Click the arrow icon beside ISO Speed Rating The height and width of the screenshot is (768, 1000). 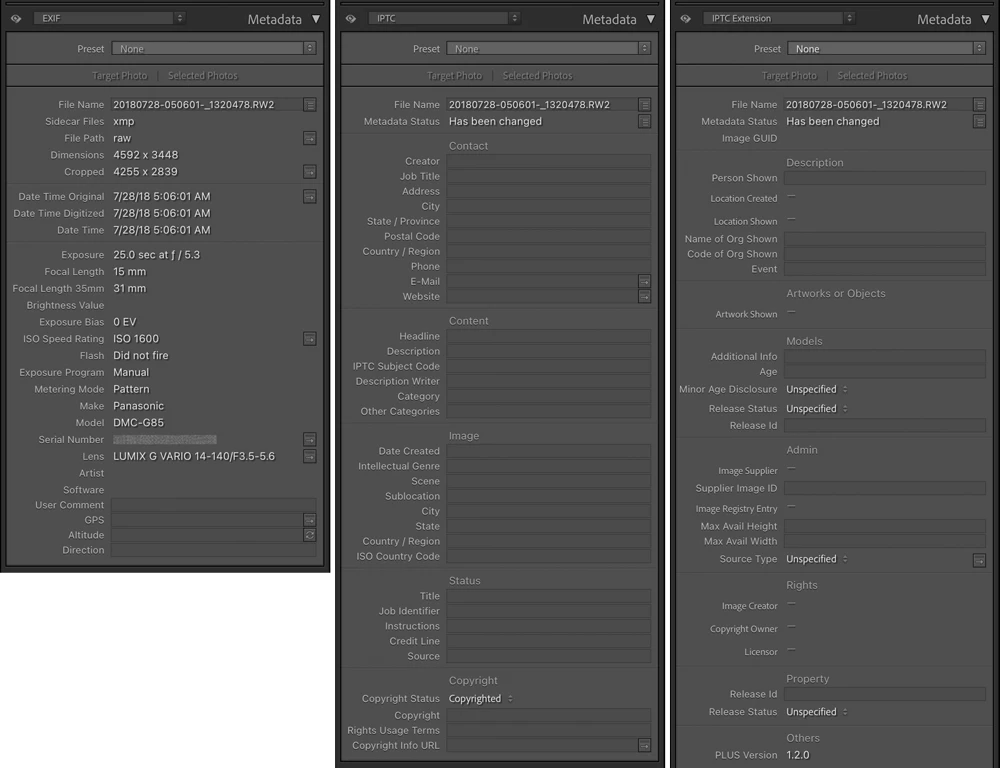click(309, 339)
